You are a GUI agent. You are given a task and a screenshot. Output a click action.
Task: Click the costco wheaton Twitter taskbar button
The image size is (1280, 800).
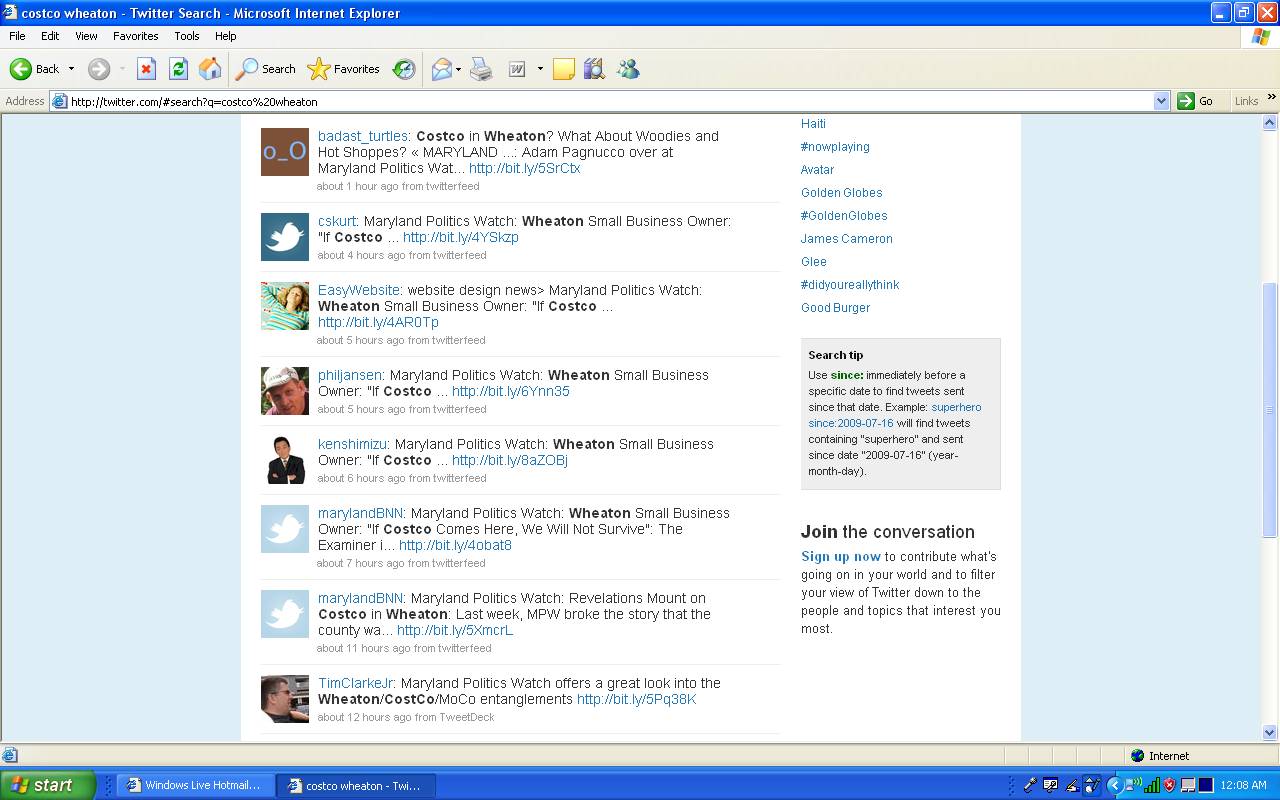(357, 785)
